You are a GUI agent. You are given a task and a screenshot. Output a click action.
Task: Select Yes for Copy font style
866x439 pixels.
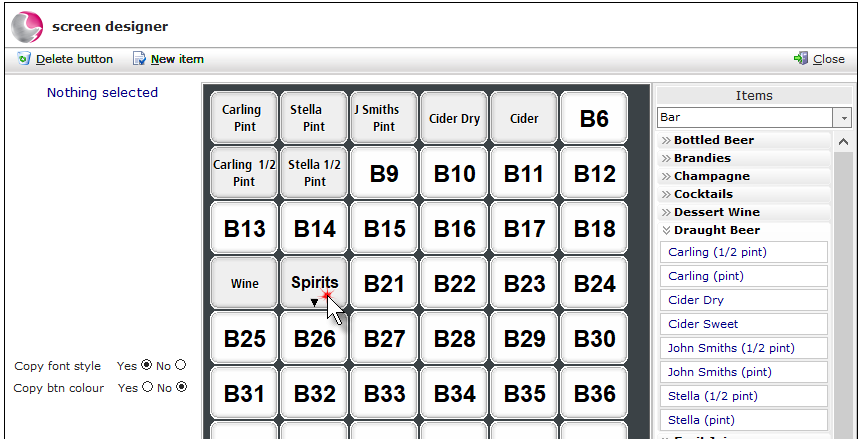coord(146,364)
